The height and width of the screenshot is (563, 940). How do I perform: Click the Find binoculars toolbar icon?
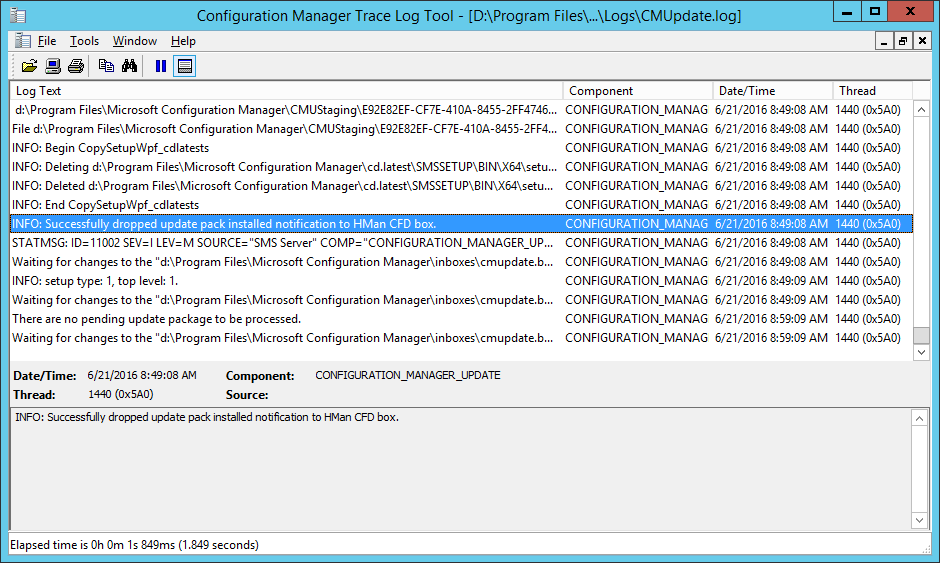[129, 66]
